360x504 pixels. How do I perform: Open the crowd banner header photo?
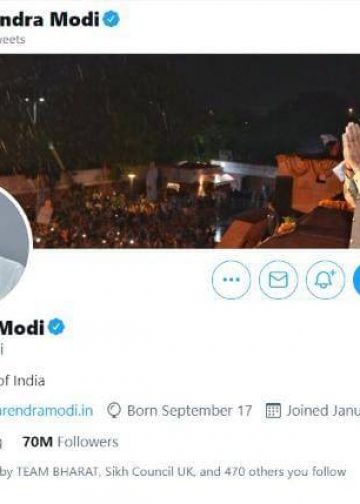tap(180, 151)
